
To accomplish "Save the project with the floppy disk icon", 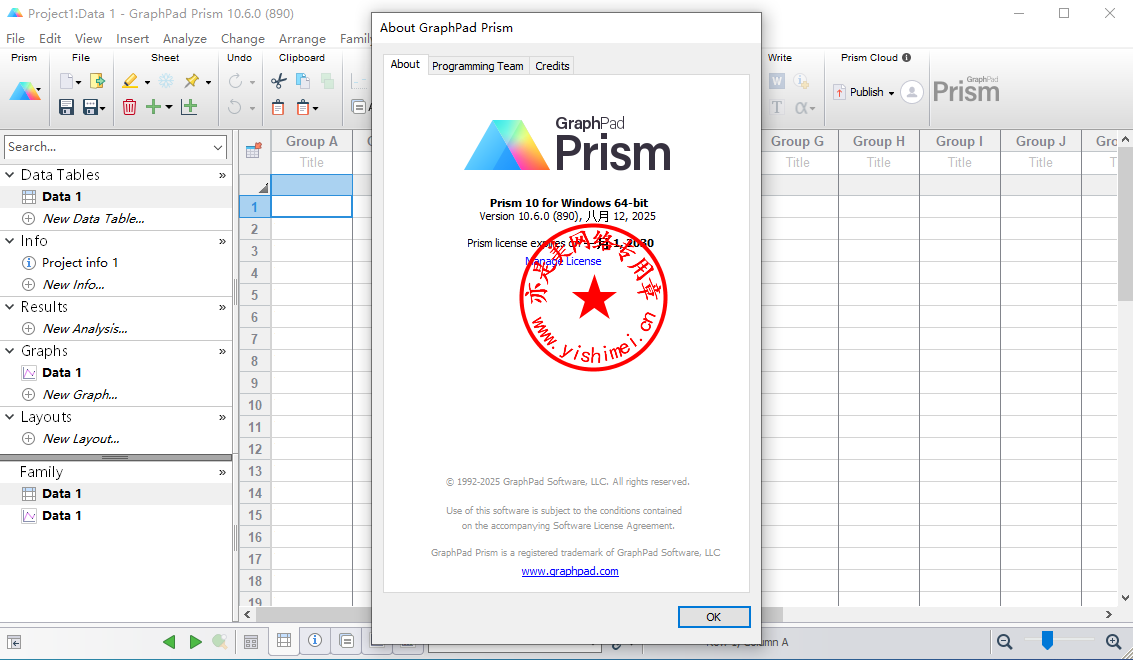I will pyautogui.click(x=66, y=107).
